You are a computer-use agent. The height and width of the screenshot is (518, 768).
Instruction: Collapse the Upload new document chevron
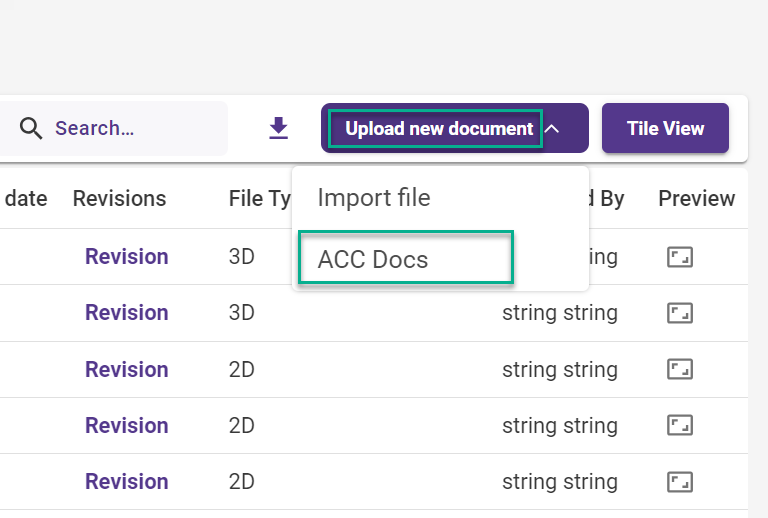(x=553, y=128)
